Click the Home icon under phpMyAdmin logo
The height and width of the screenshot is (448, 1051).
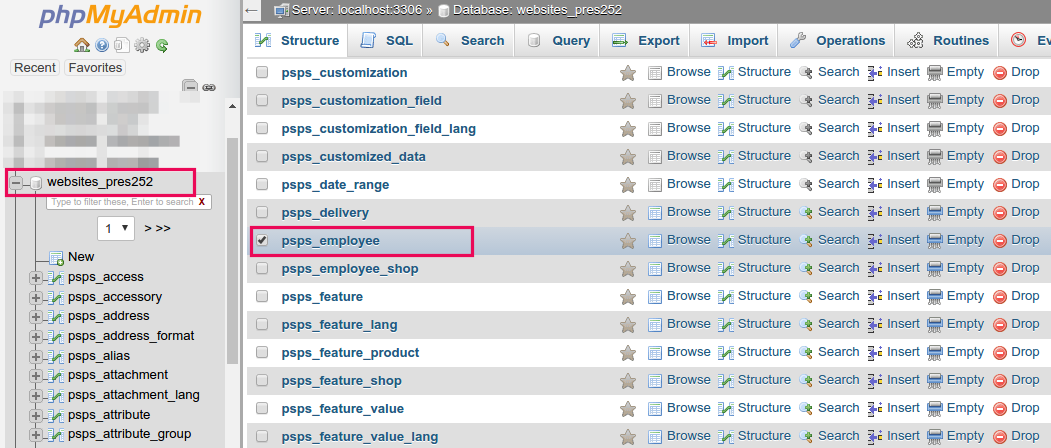pos(83,45)
